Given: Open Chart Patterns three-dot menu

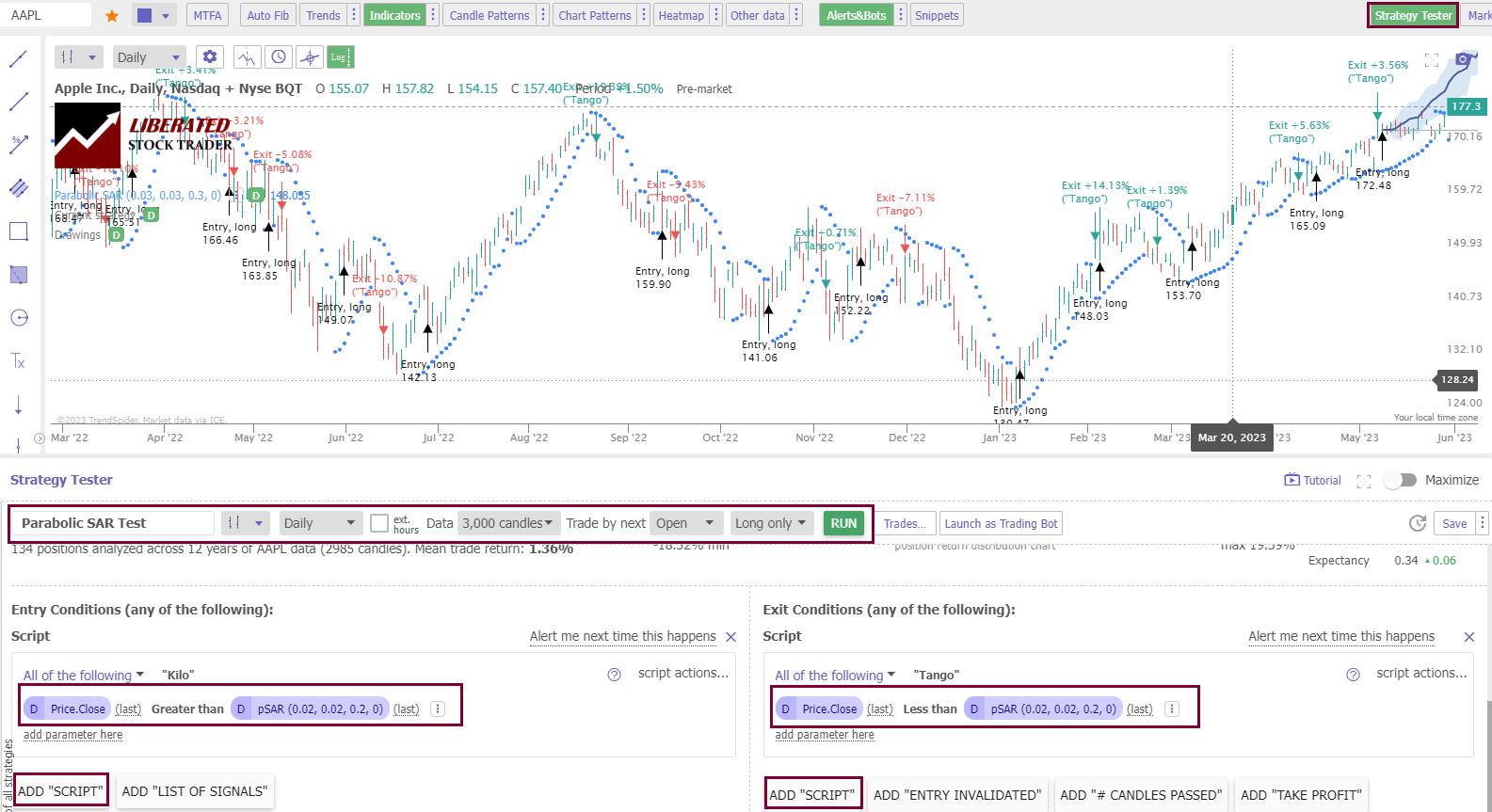Looking at the screenshot, I should click(x=644, y=15).
